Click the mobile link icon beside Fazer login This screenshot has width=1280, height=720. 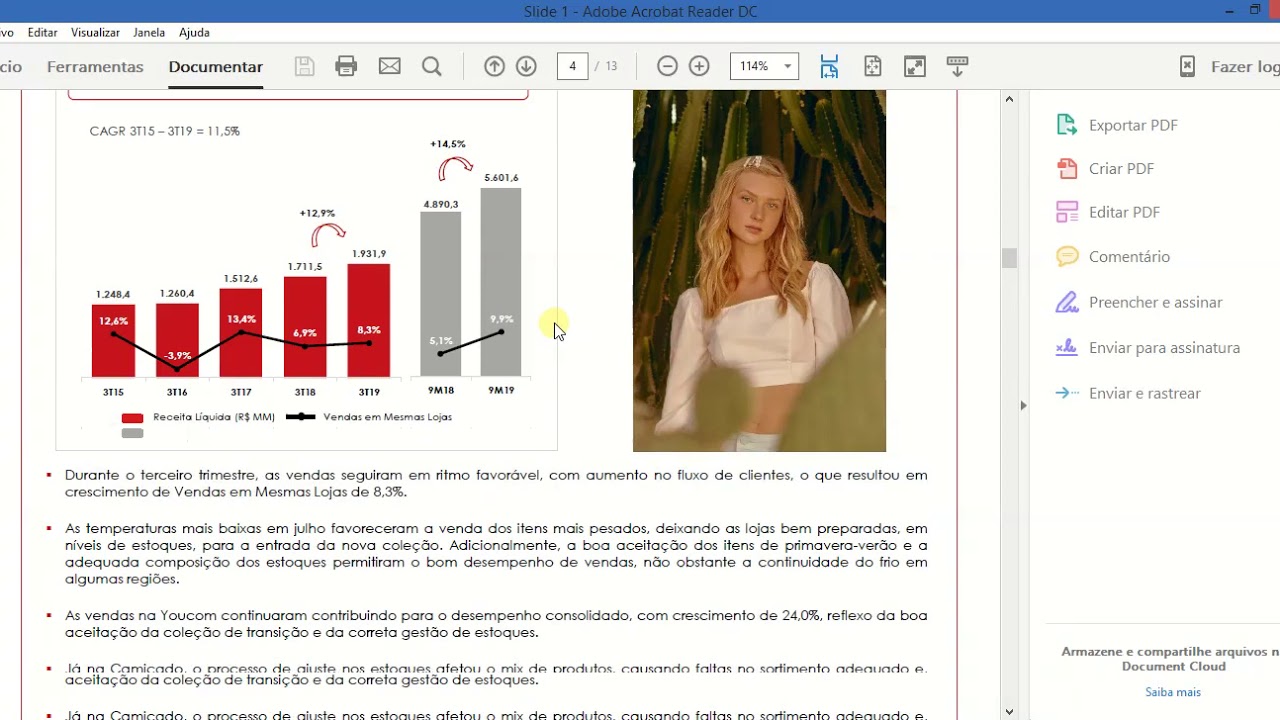coord(1187,66)
